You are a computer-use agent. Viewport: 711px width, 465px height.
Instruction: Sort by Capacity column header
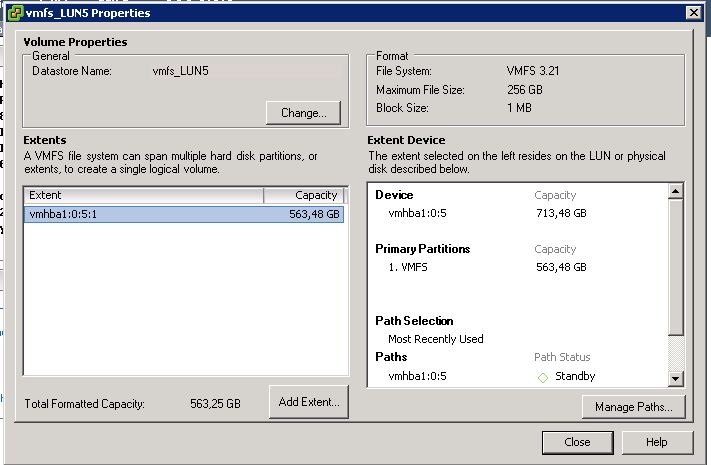click(304, 195)
